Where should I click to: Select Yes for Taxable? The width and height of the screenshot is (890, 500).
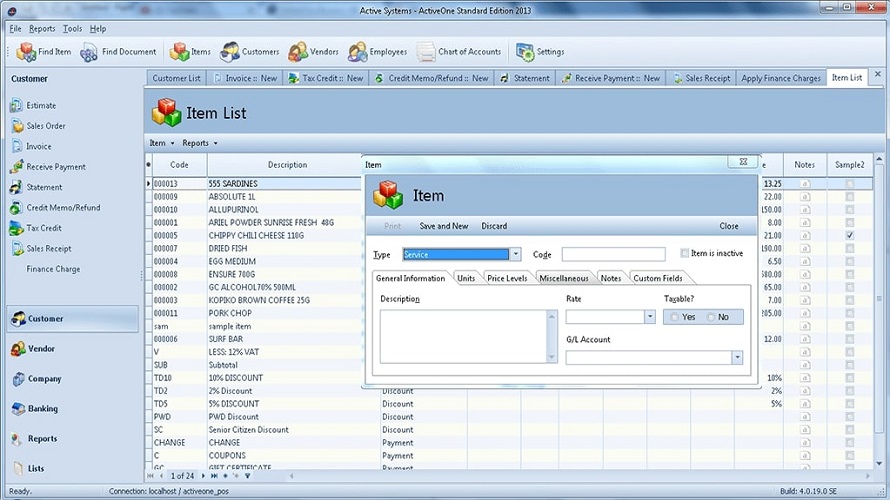[x=674, y=317]
